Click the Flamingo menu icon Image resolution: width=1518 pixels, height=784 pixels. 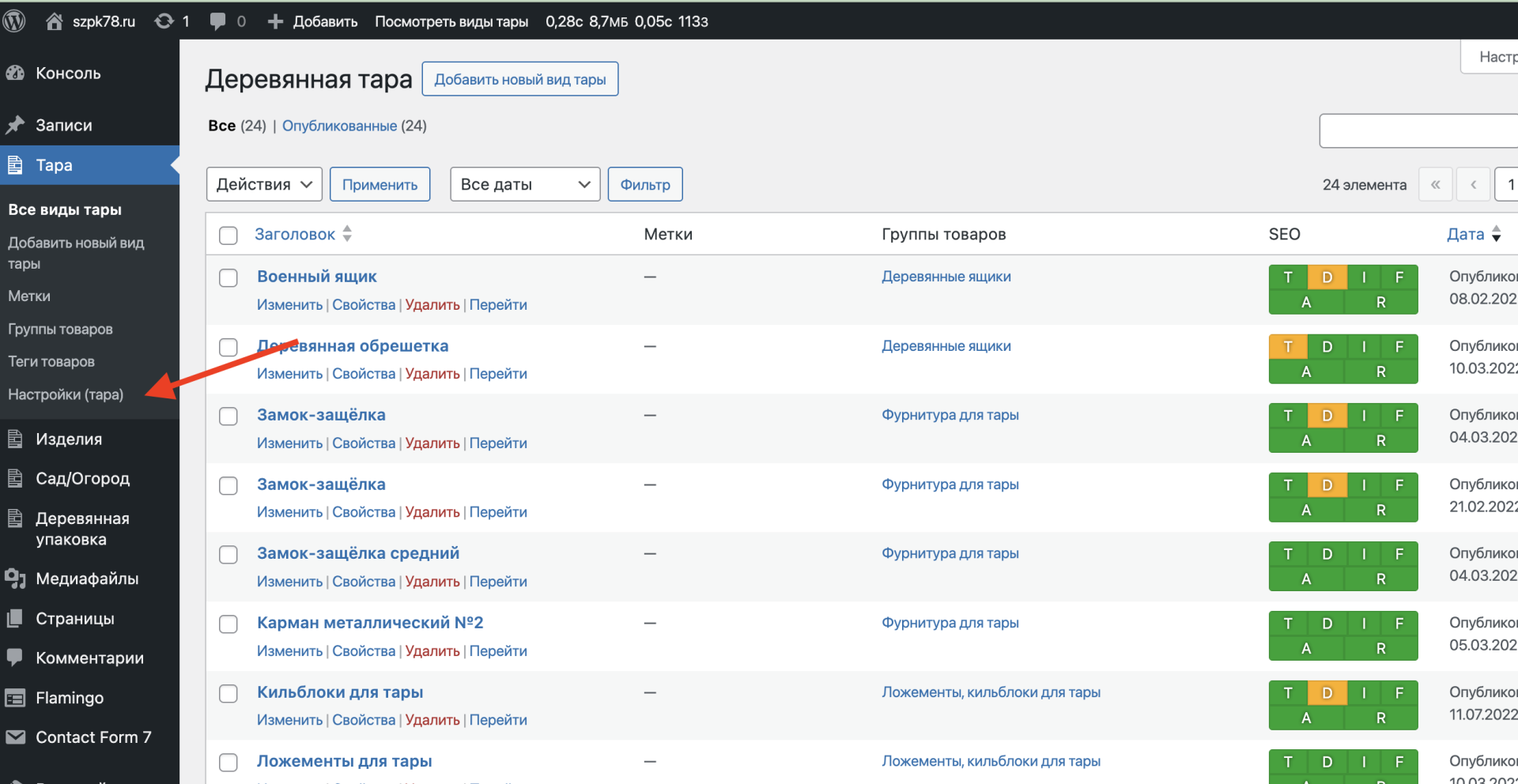15,698
